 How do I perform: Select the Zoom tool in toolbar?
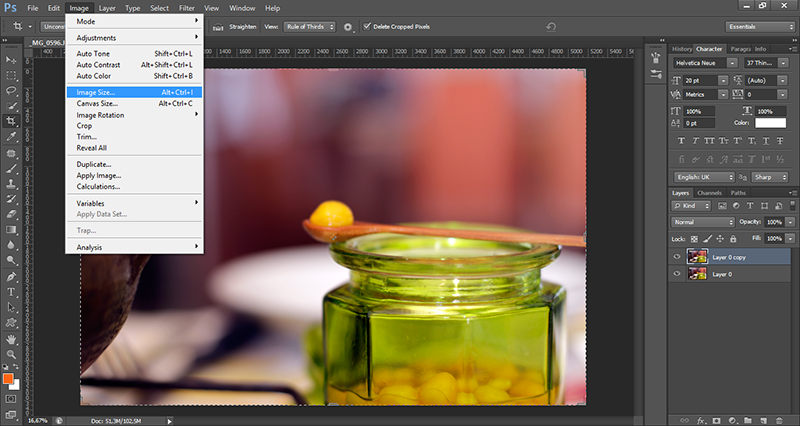12,354
